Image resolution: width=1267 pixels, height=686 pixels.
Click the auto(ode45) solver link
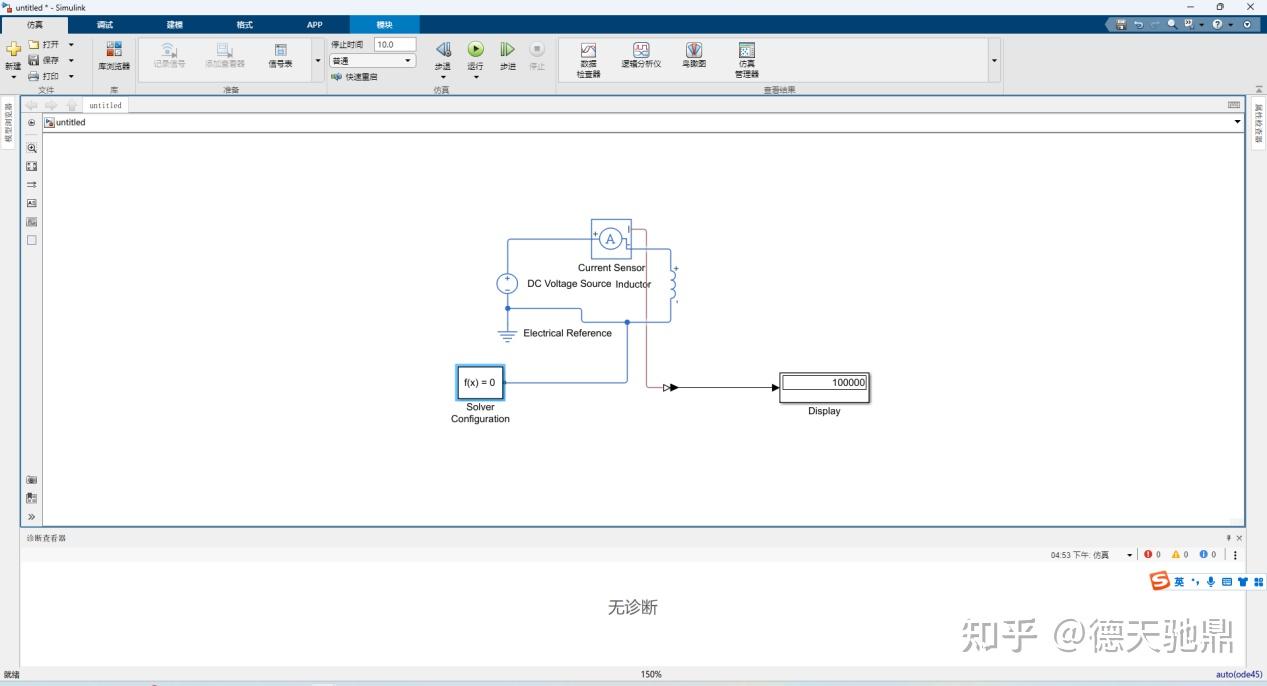[x=1237, y=673]
